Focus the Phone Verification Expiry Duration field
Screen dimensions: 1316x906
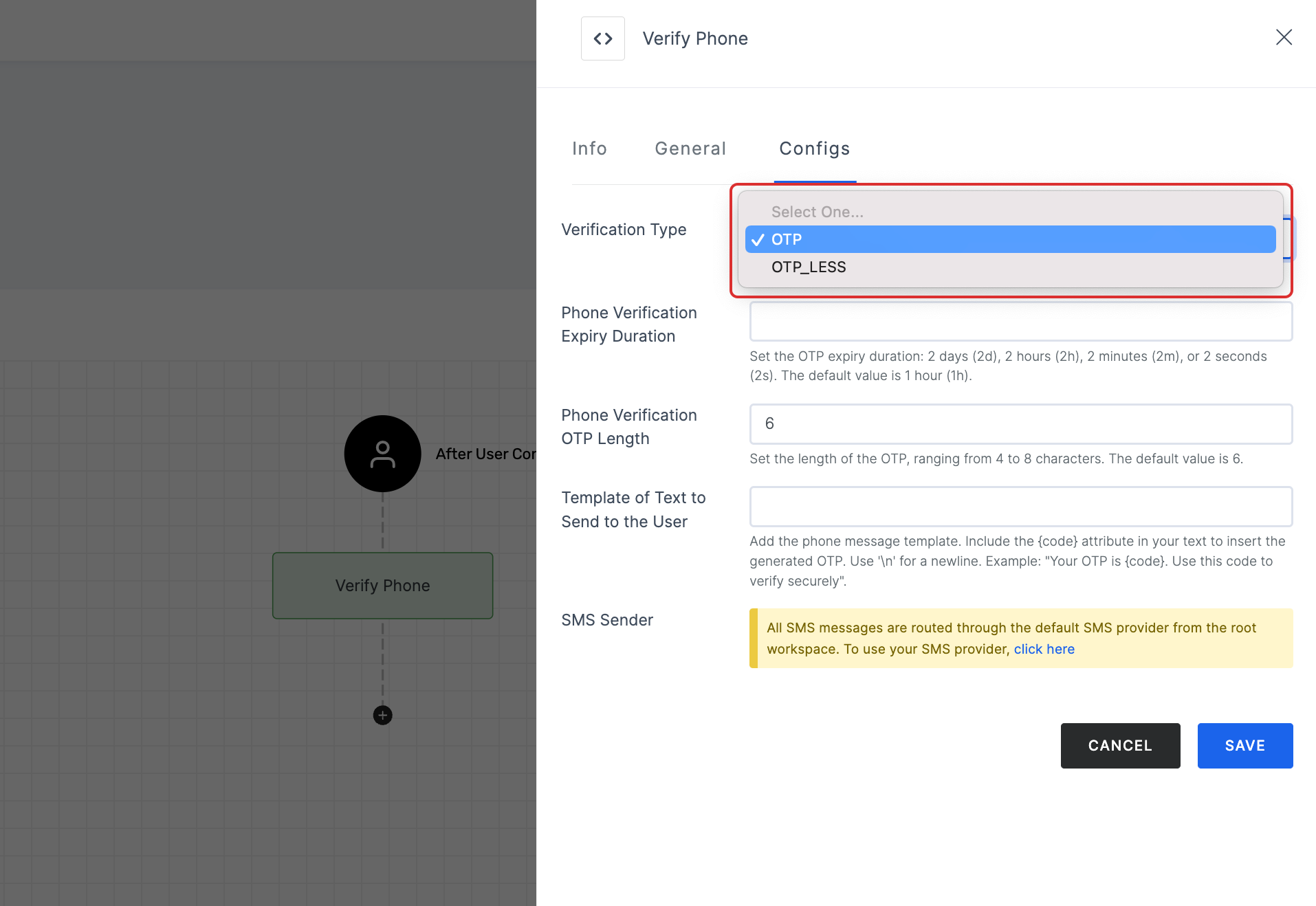pos(1020,321)
